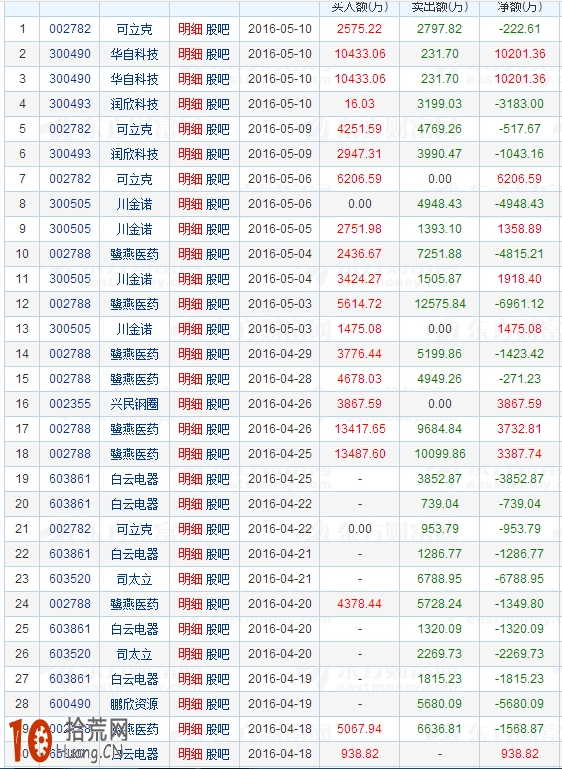
Task: Visit 股吧 for row 4 润欣科技
Action: point(217,104)
